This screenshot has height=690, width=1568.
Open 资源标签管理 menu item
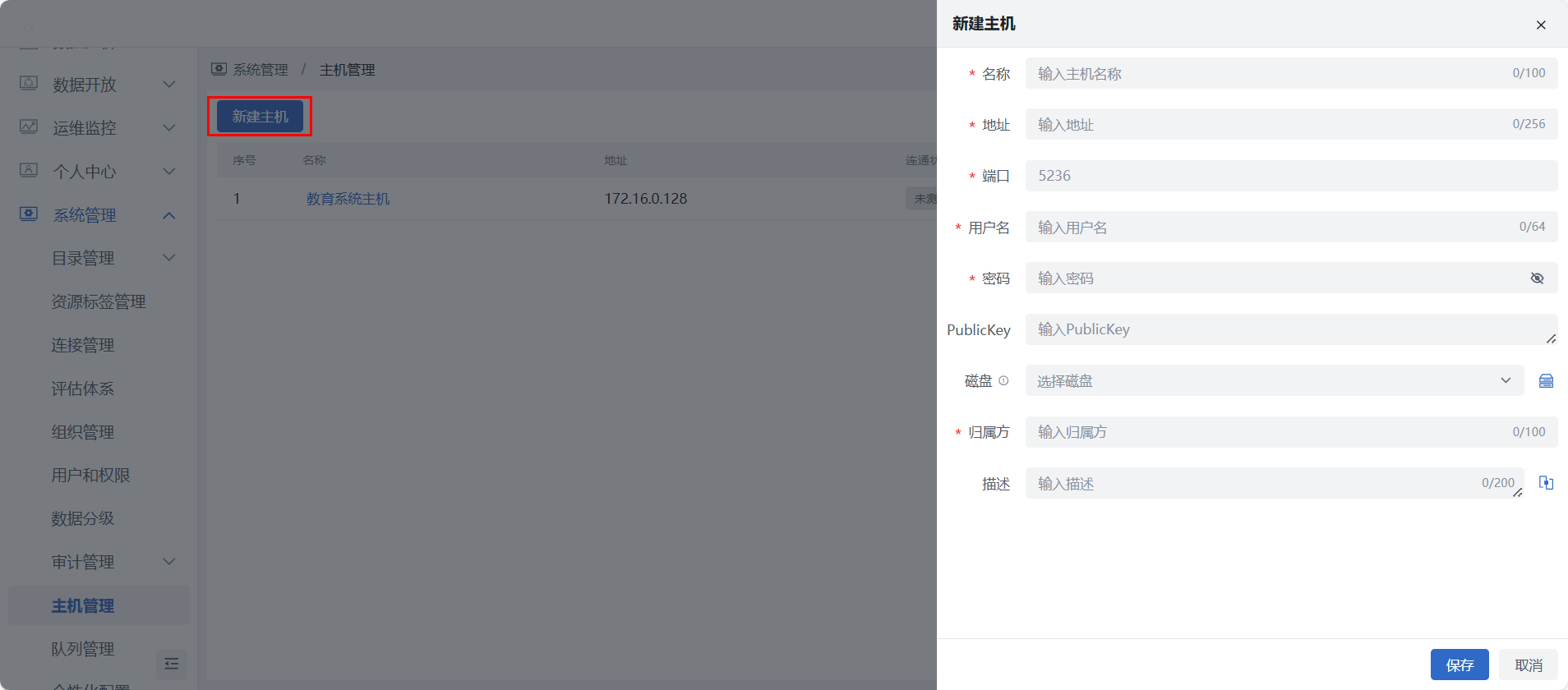(x=99, y=301)
